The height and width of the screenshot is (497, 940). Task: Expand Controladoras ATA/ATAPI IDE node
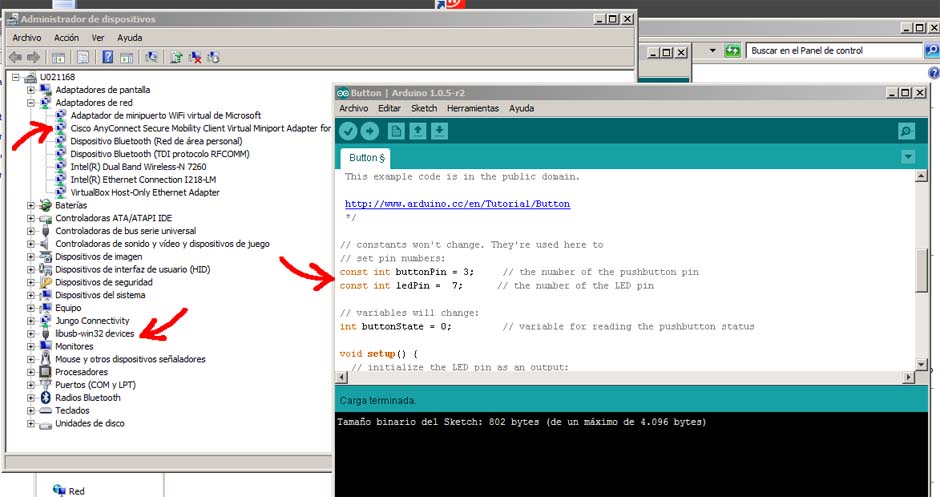[31, 218]
